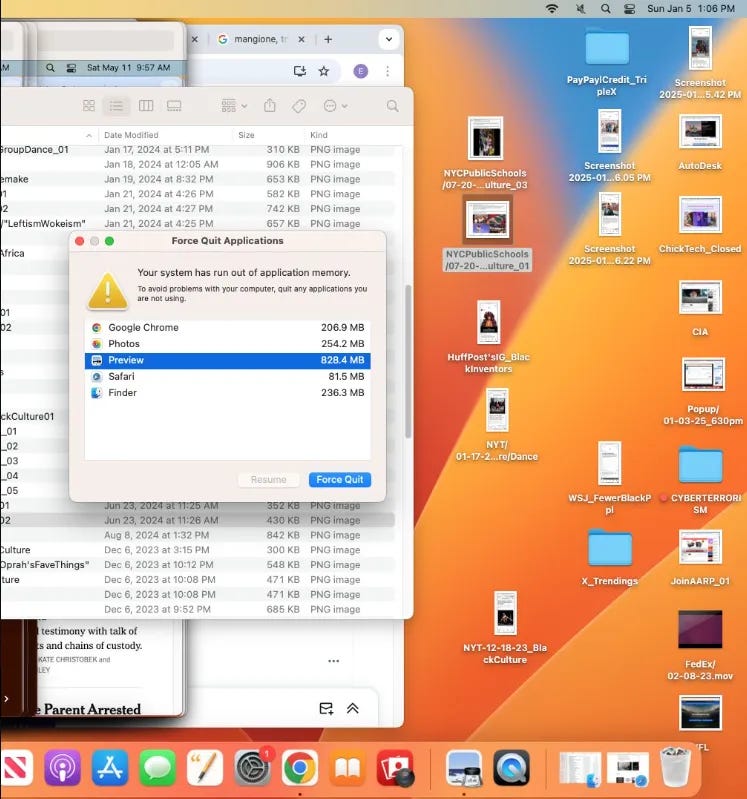
Task: Open Pages app in Dock
Action: tap(205, 767)
